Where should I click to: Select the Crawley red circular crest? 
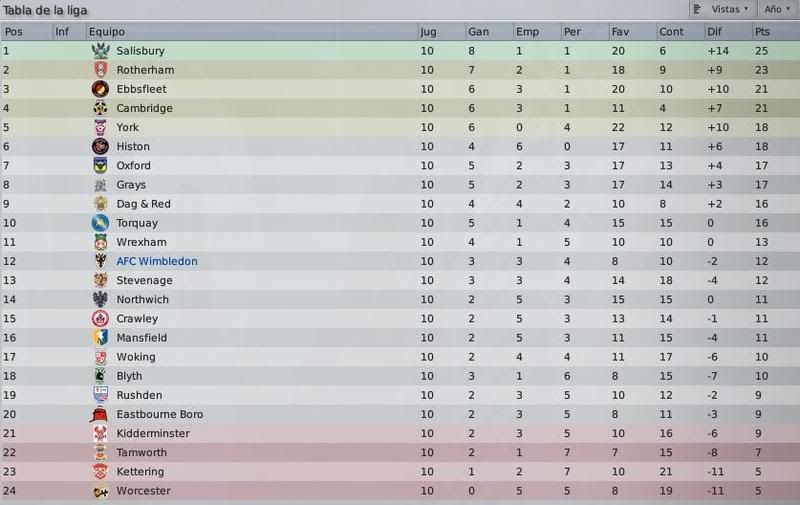click(101, 318)
